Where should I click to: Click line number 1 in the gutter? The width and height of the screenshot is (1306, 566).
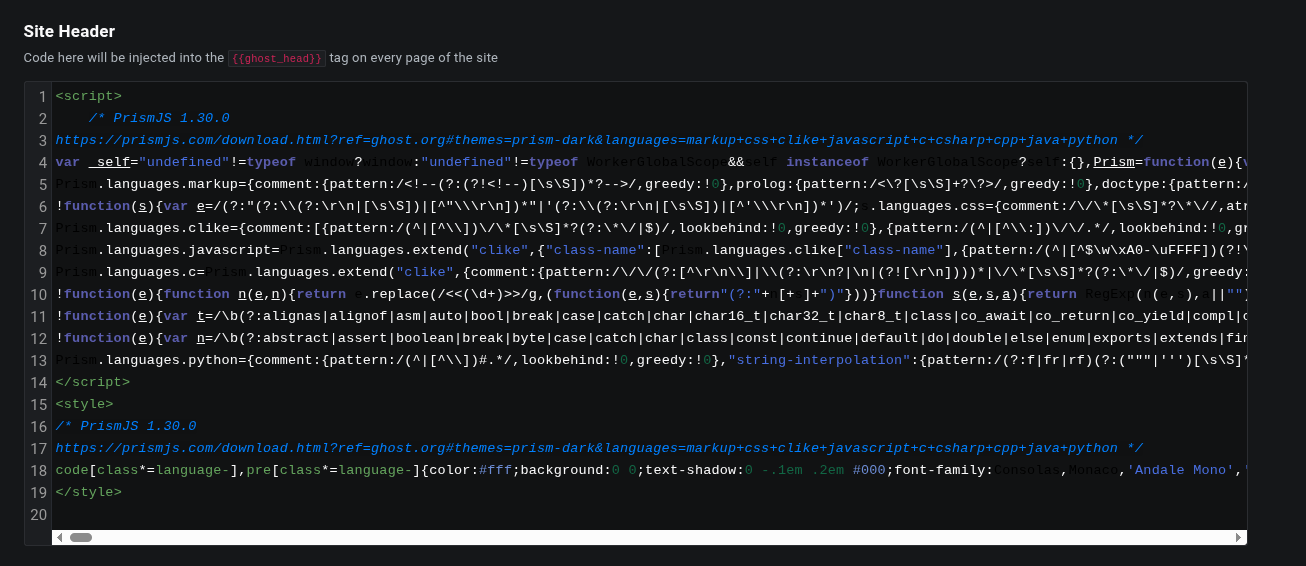pos(43,96)
